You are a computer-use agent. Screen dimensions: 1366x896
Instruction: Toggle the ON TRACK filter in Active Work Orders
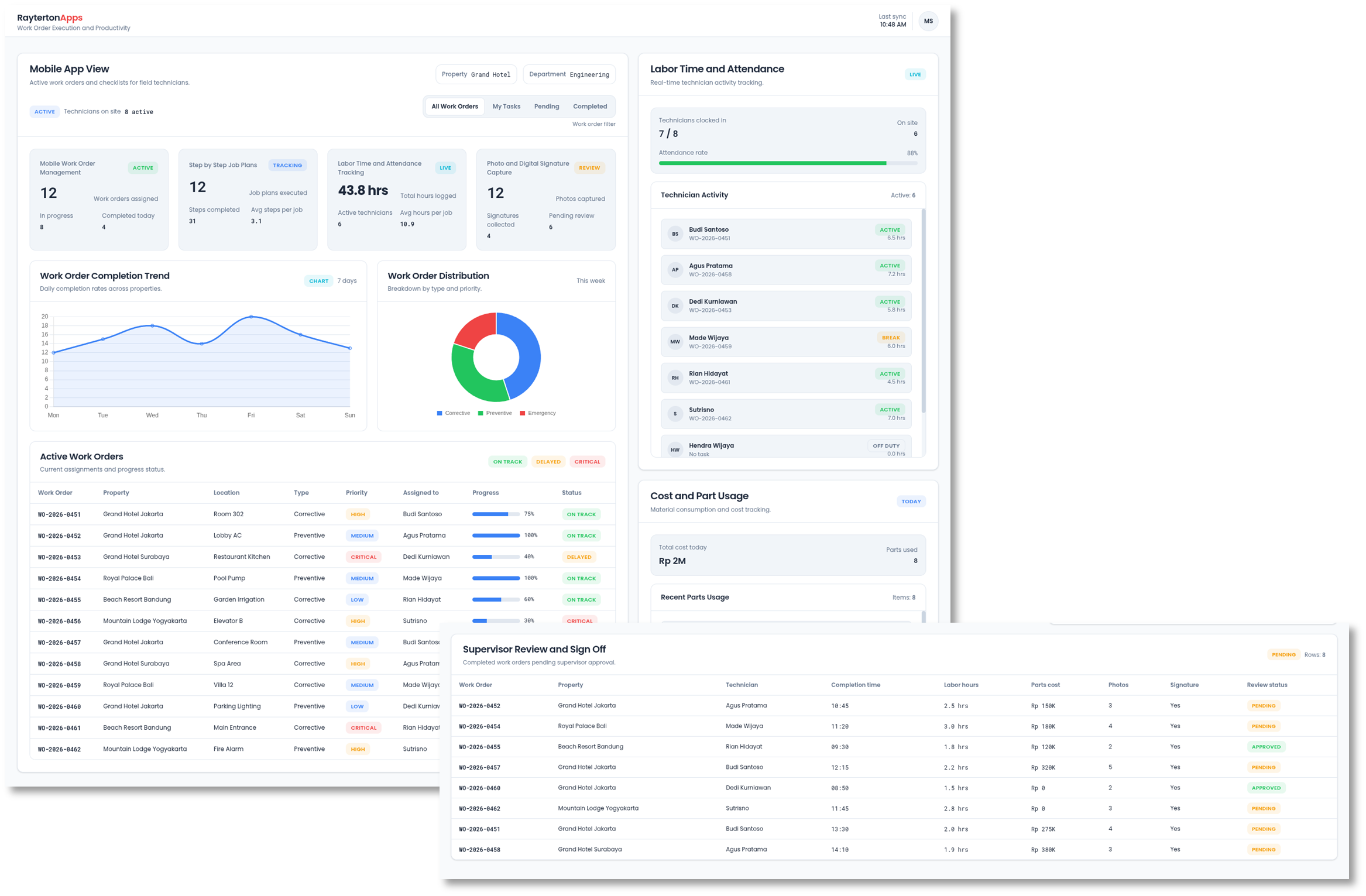click(x=507, y=461)
